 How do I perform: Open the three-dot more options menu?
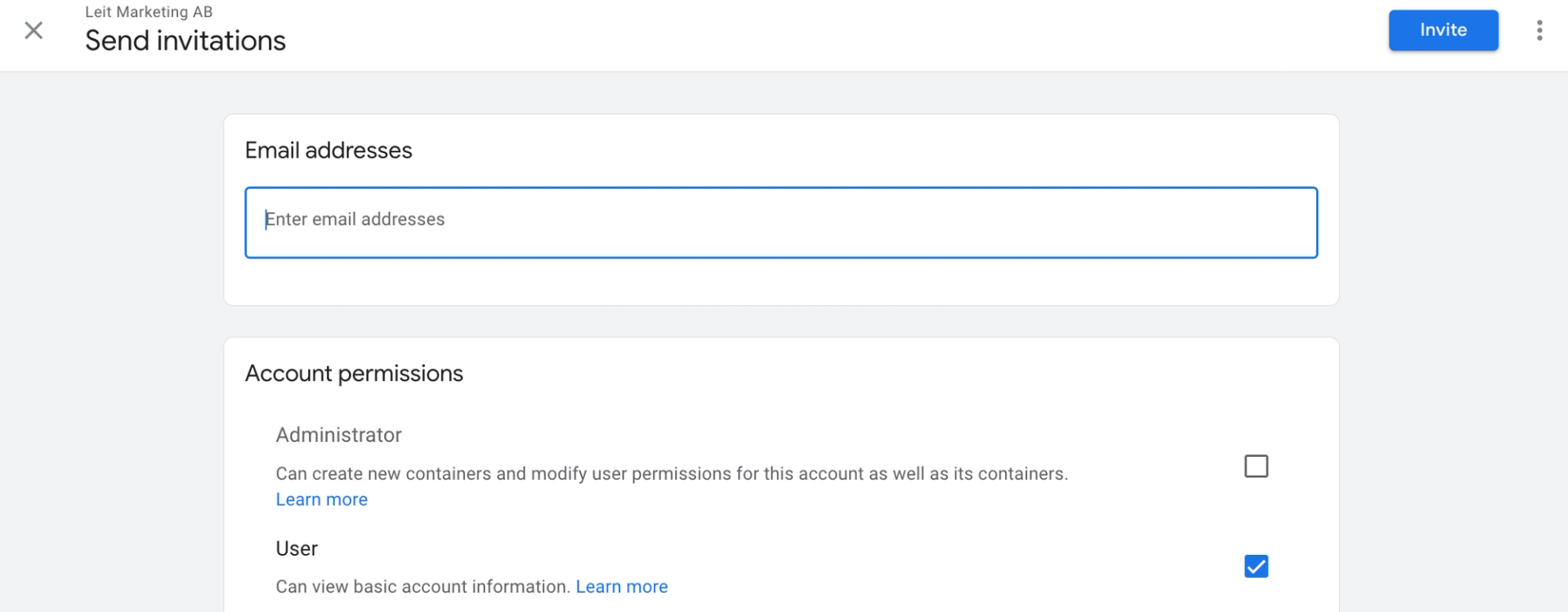click(x=1539, y=31)
